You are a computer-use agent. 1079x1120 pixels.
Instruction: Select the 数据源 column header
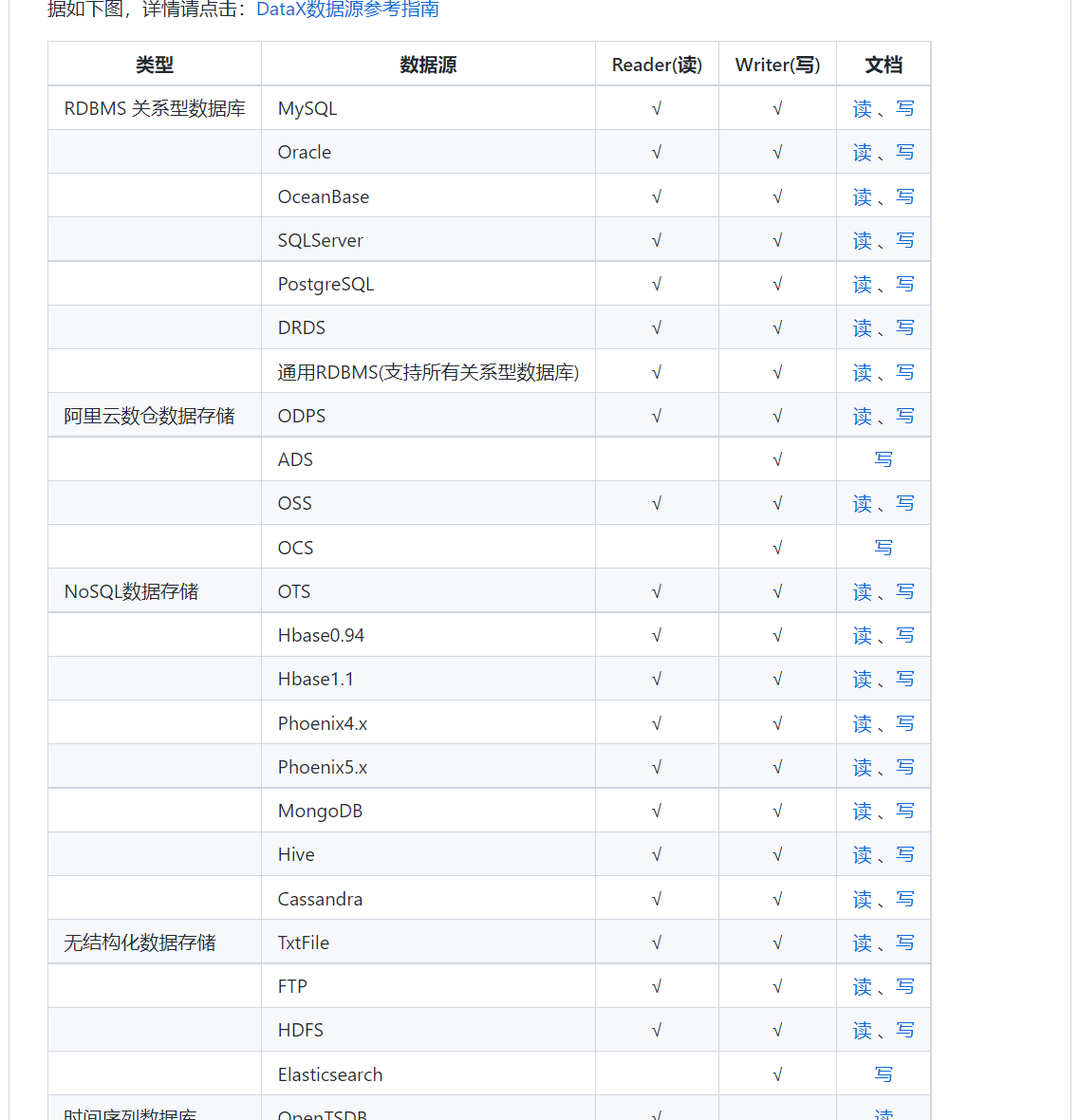pos(428,65)
